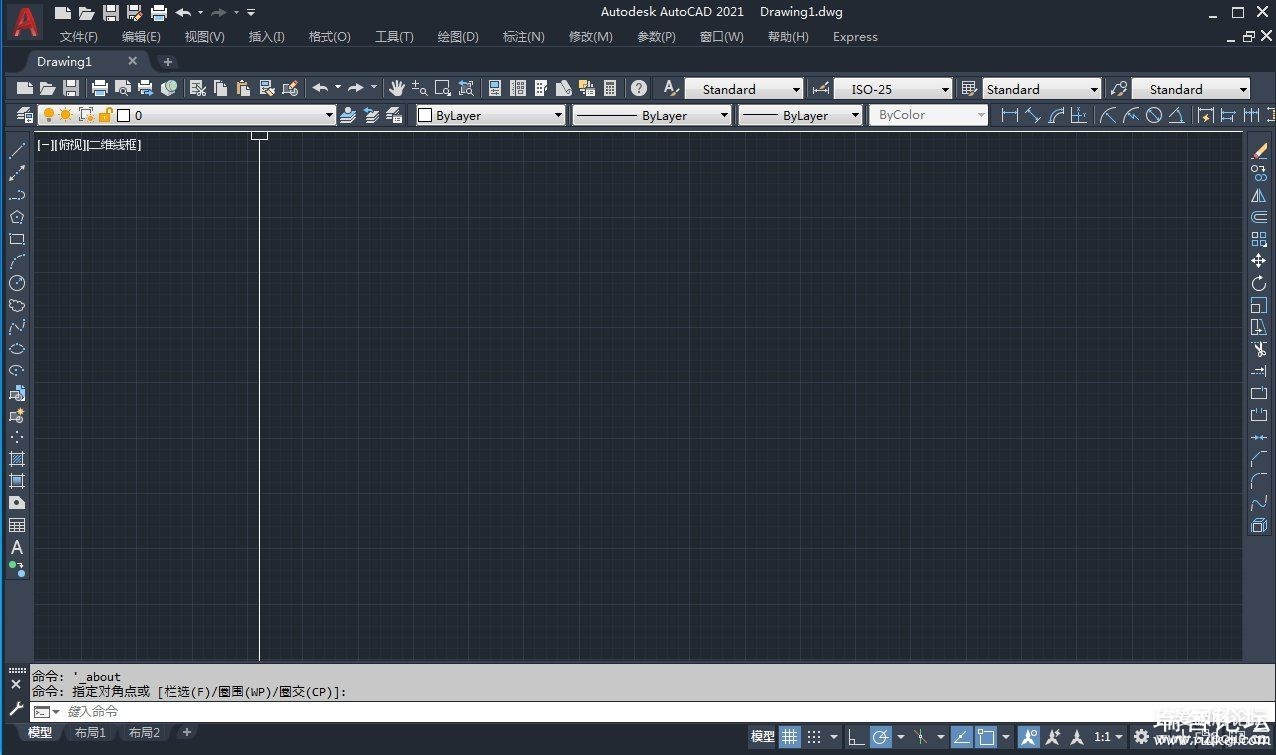The width and height of the screenshot is (1276, 755).
Task: Toggle auto-scale annotation in status bar
Action: [x=1053, y=737]
